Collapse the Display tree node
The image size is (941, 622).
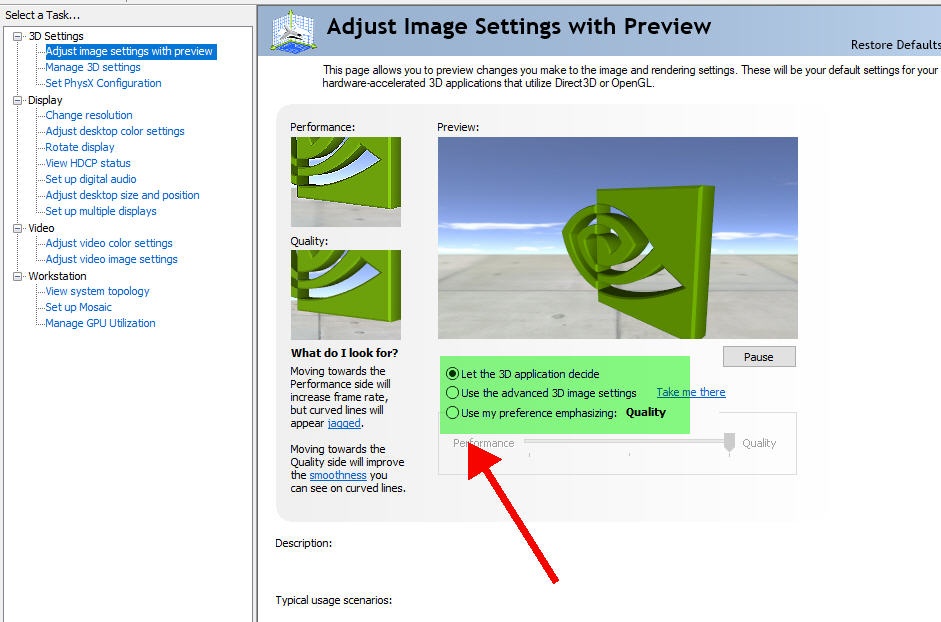click(17, 100)
